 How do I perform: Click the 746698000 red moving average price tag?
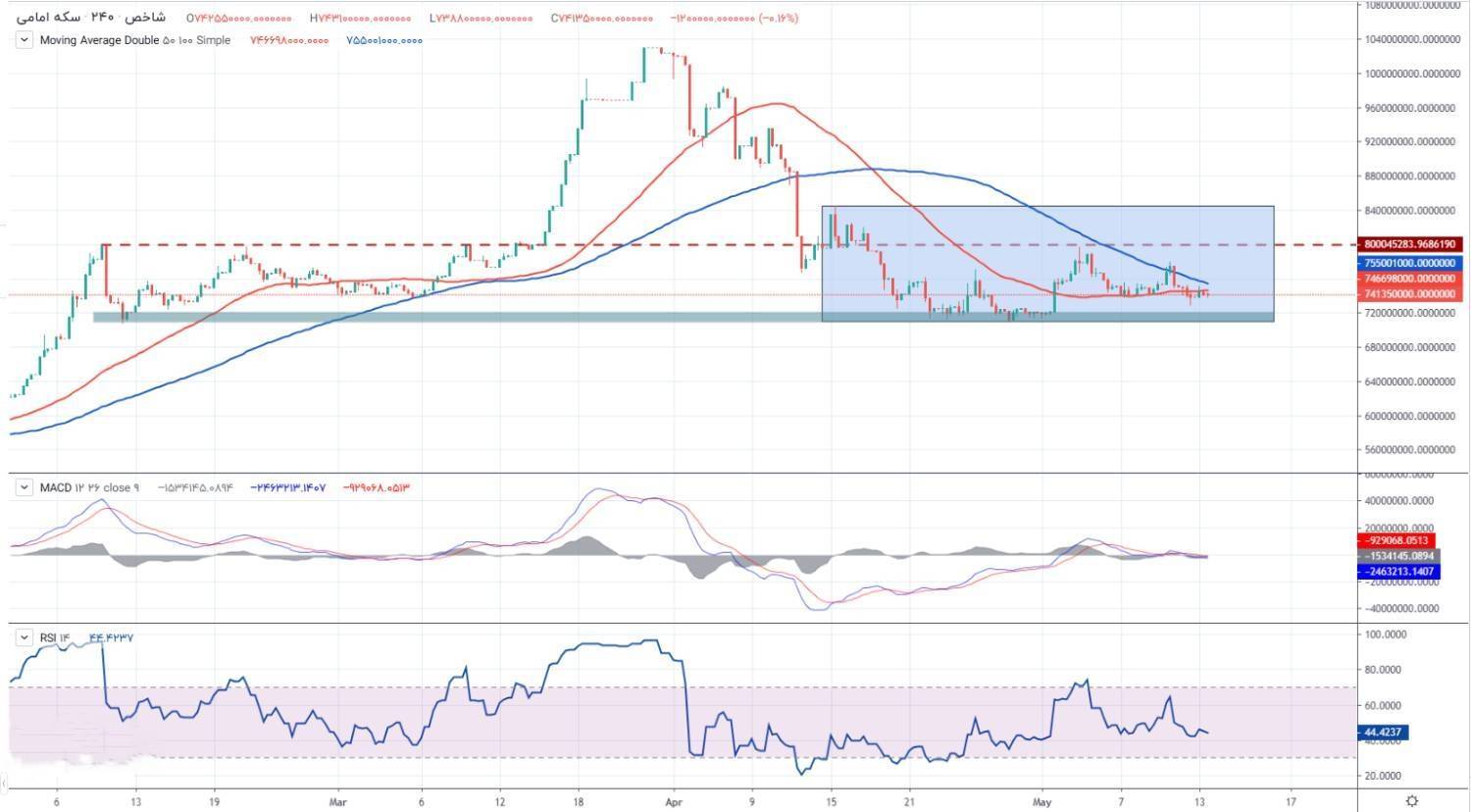point(1411,279)
